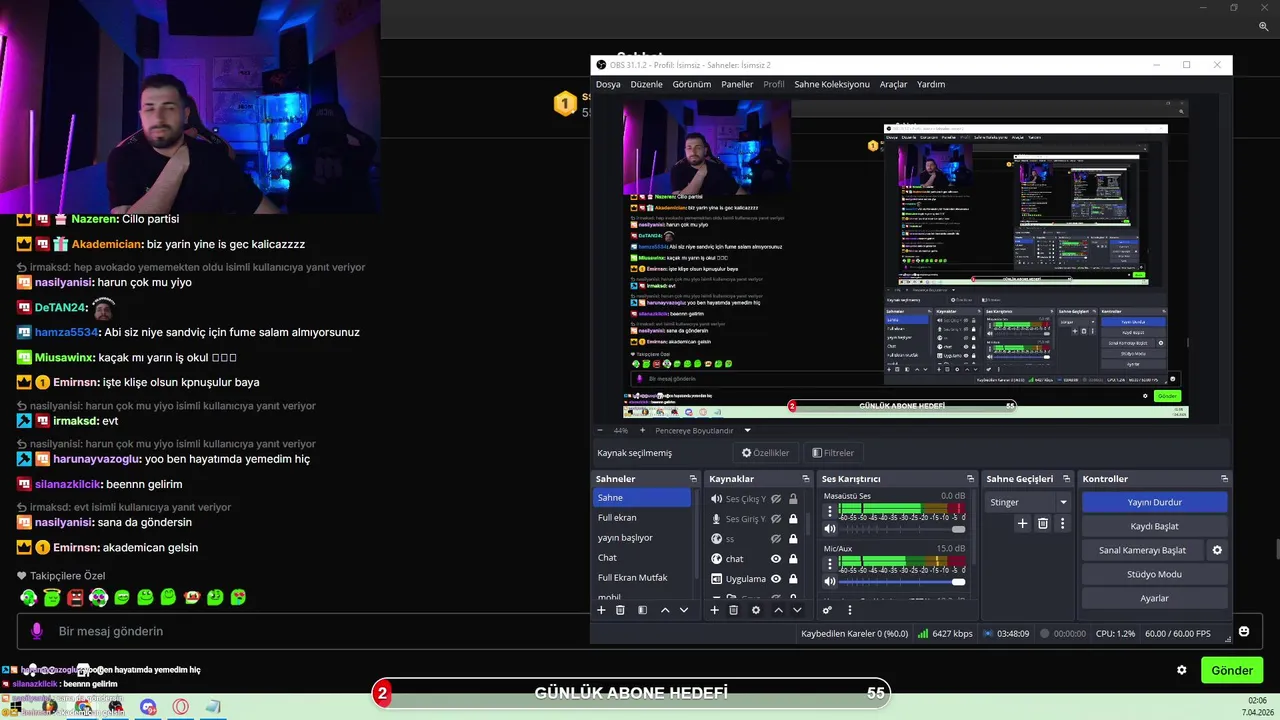Move selected scene down in Sahneler
1280x720 pixels.
pos(684,610)
